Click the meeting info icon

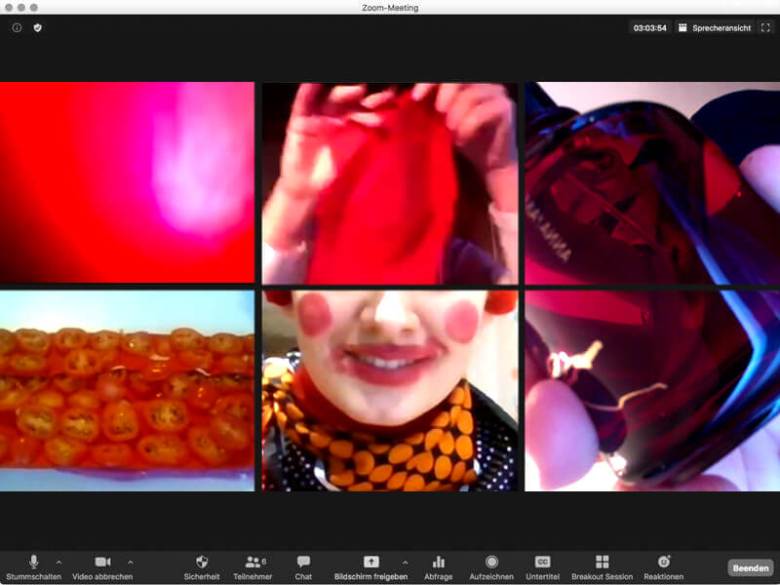pyautogui.click(x=17, y=28)
